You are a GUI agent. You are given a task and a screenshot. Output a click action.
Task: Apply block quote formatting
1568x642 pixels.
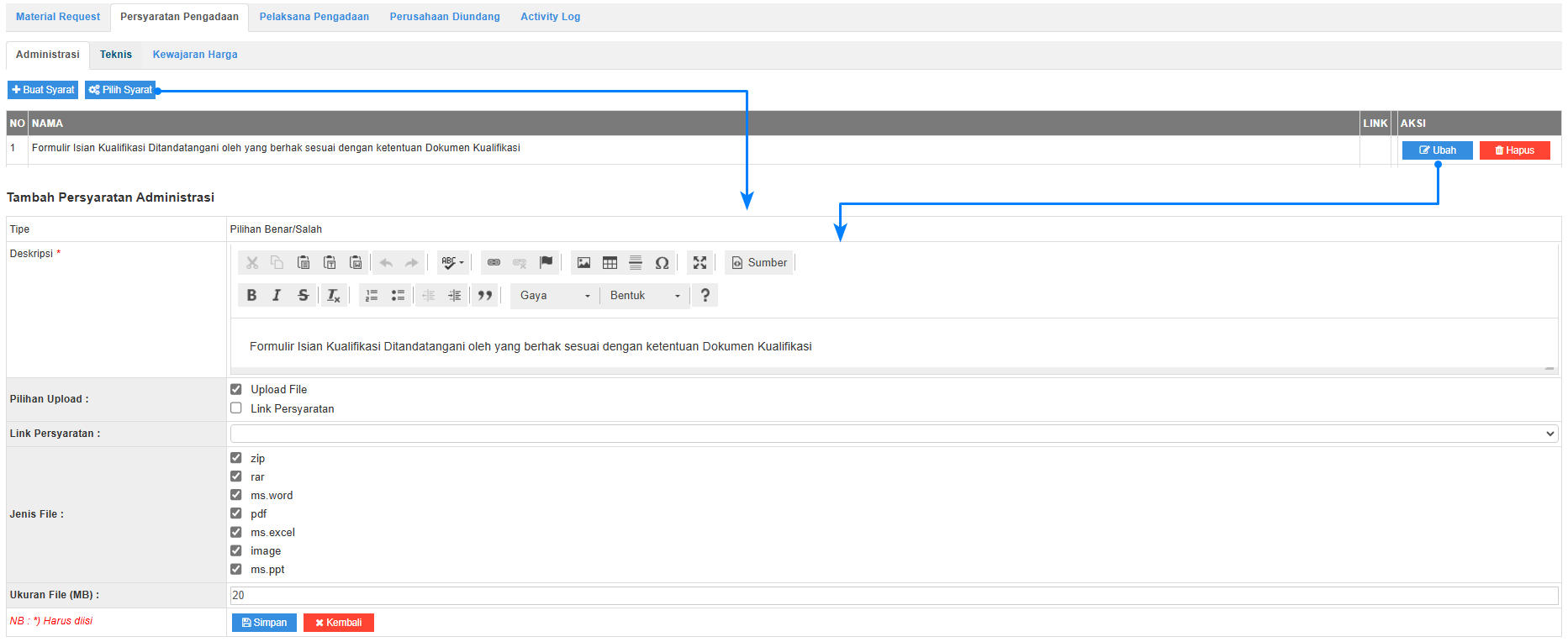[485, 296]
